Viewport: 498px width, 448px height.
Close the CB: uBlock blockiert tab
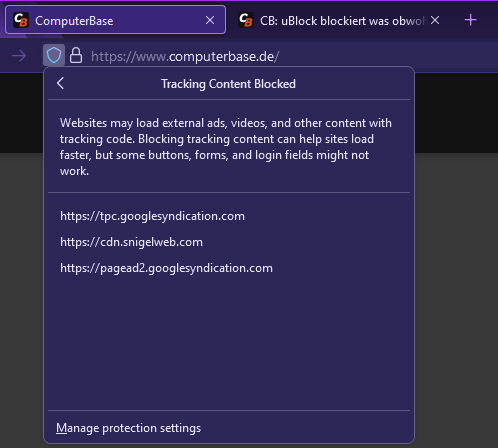[x=435, y=20]
